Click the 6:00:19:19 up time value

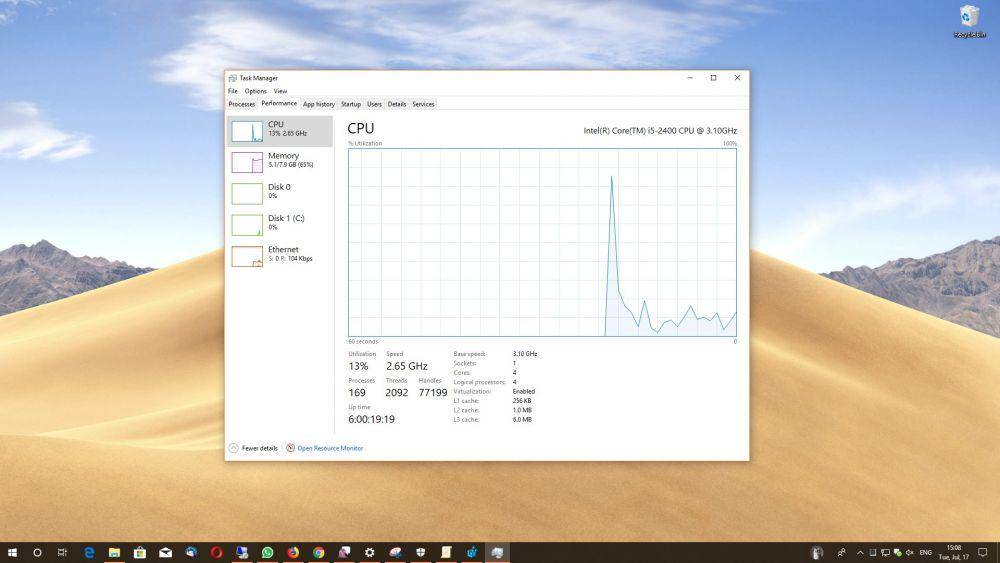(x=371, y=420)
